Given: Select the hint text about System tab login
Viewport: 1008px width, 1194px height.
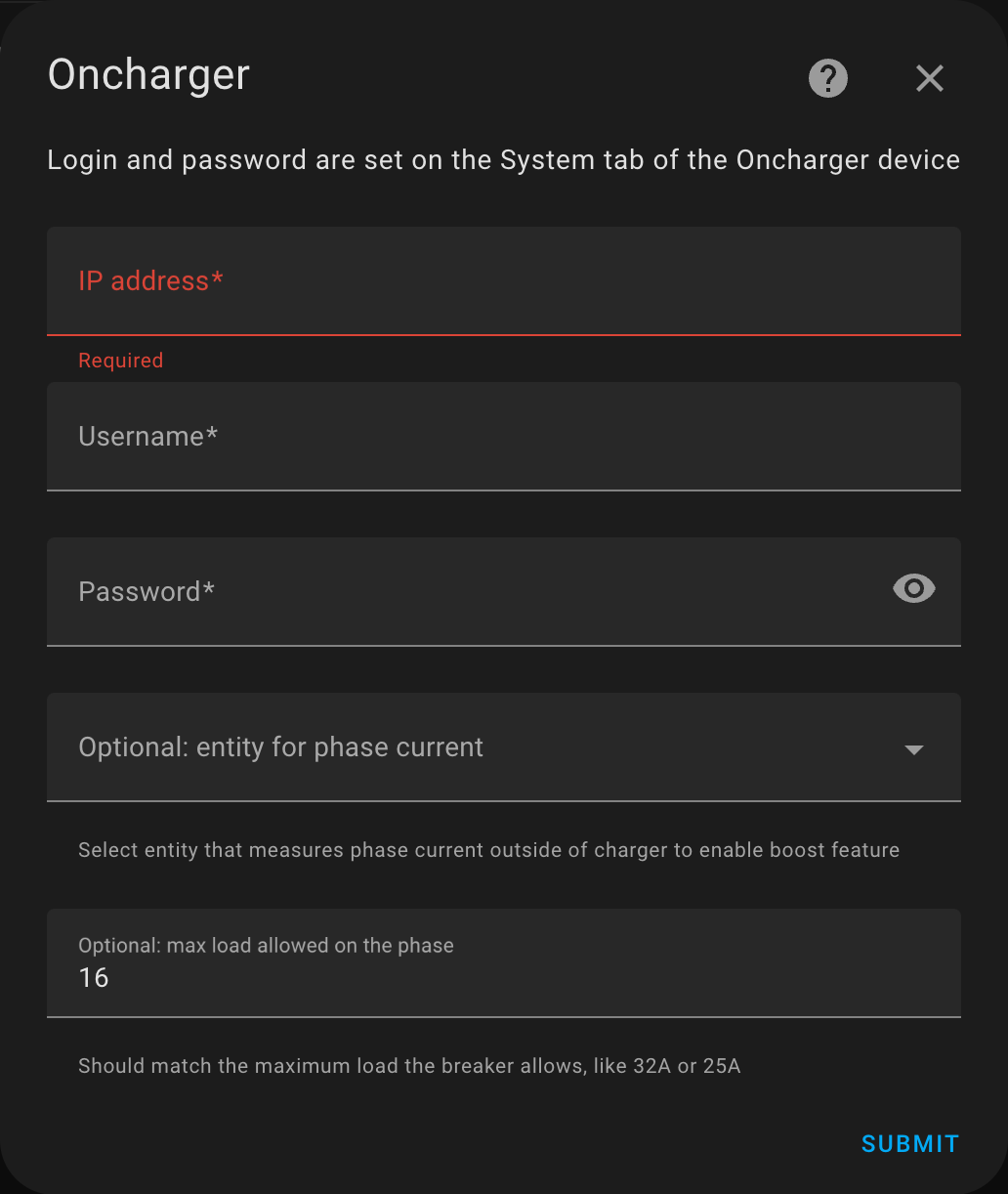Looking at the screenshot, I should pos(503,159).
